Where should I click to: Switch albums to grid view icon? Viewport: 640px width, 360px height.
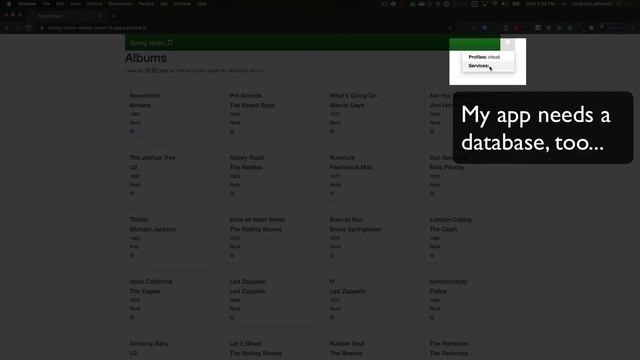pos(148,71)
